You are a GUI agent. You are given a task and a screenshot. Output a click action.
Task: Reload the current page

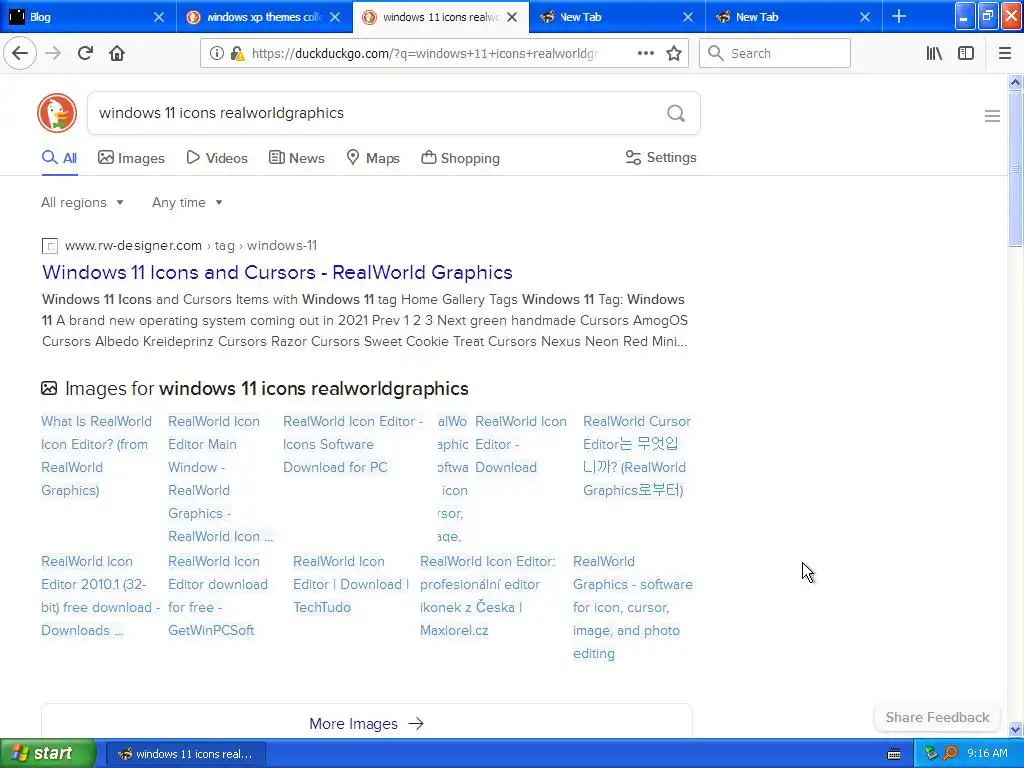pos(85,53)
